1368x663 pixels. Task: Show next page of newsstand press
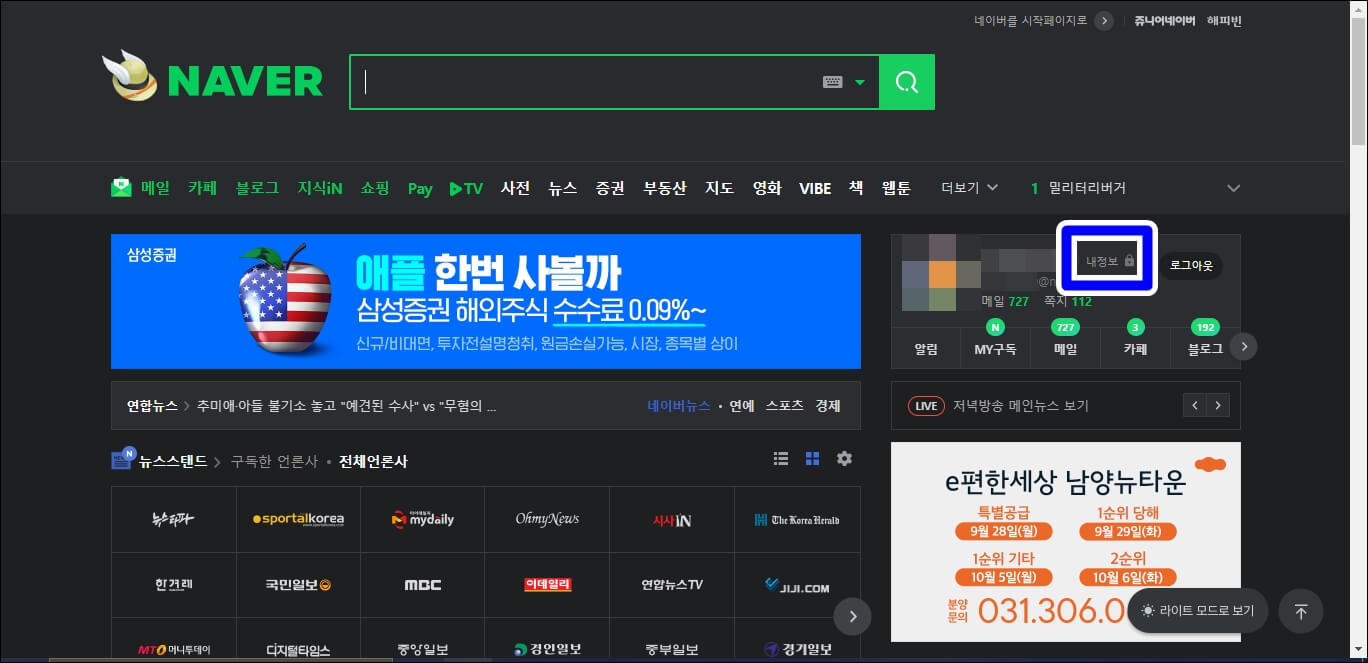pos(853,617)
